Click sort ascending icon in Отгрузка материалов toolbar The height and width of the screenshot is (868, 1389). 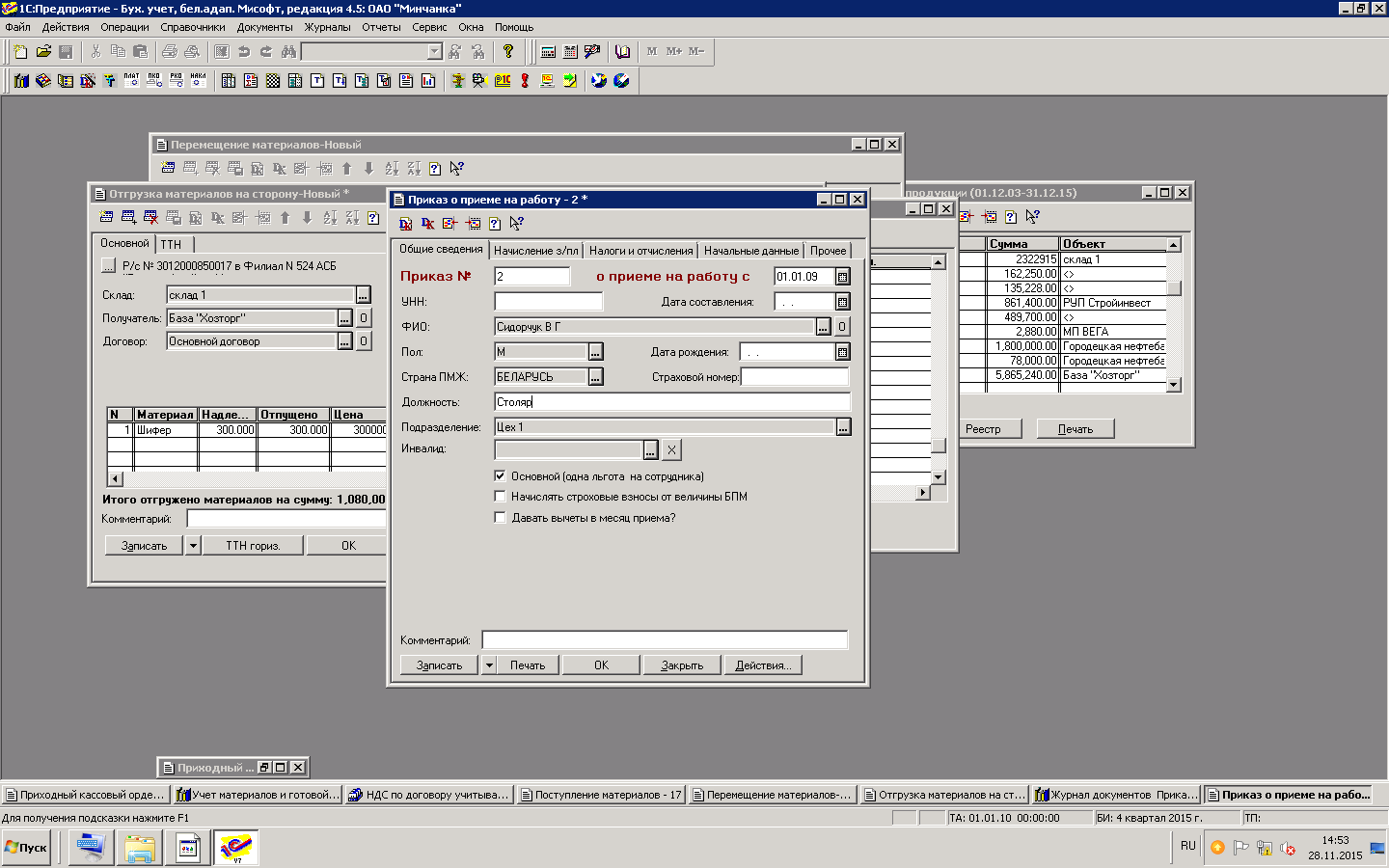pyautogui.click(x=330, y=218)
